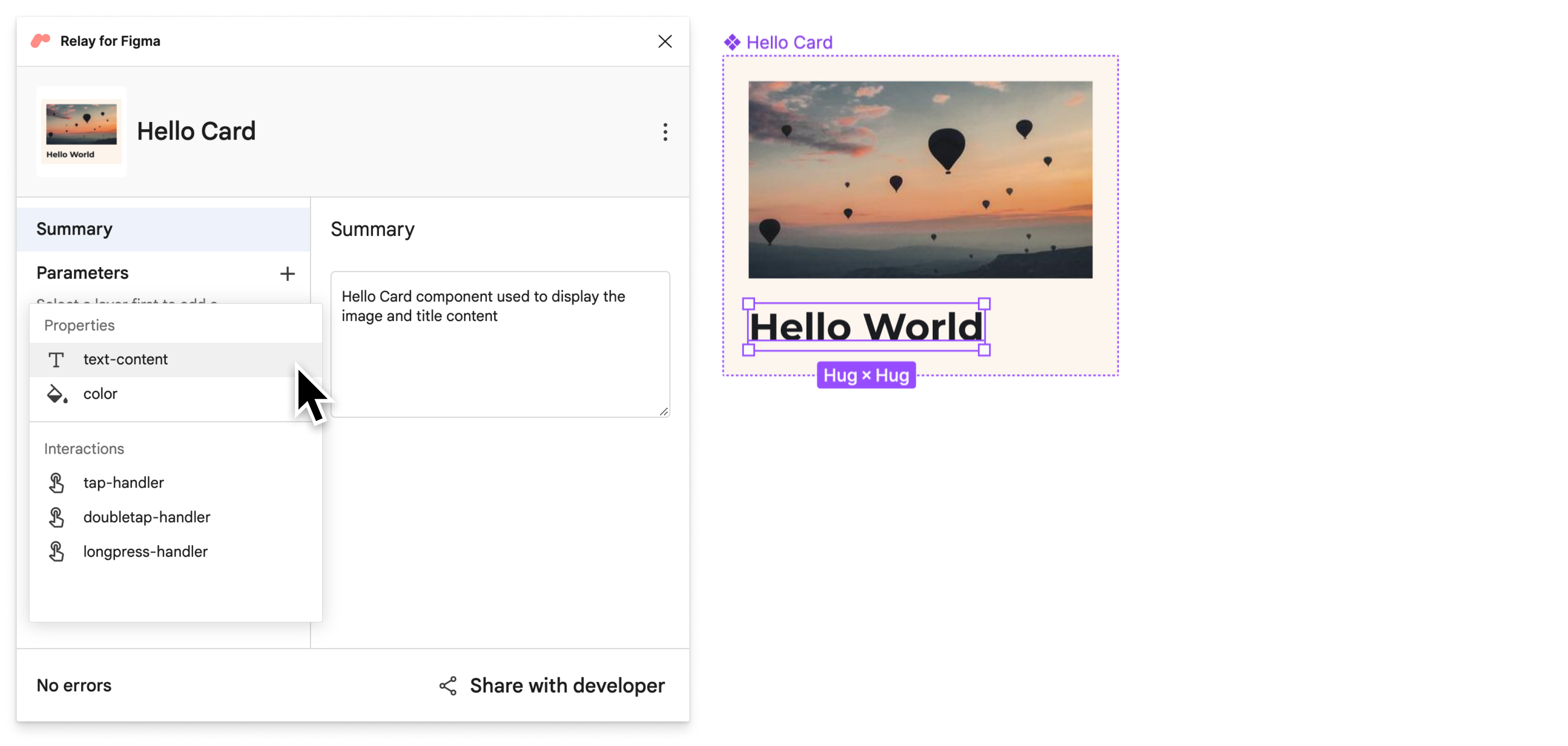Select the color property toggle
The height and width of the screenshot is (746, 1568).
tap(100, 393)
